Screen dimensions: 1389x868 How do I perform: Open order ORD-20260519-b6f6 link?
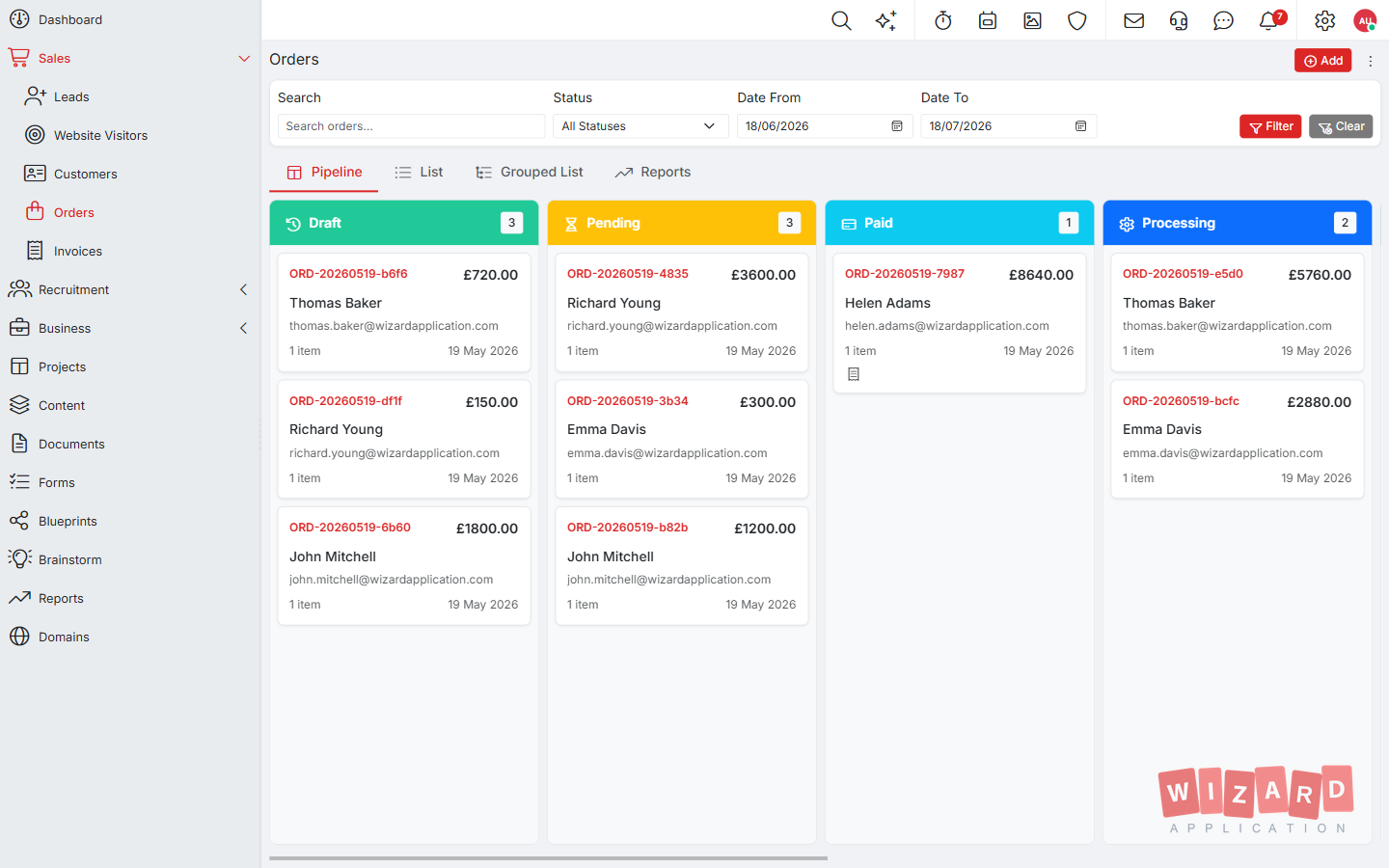point(348,274)
